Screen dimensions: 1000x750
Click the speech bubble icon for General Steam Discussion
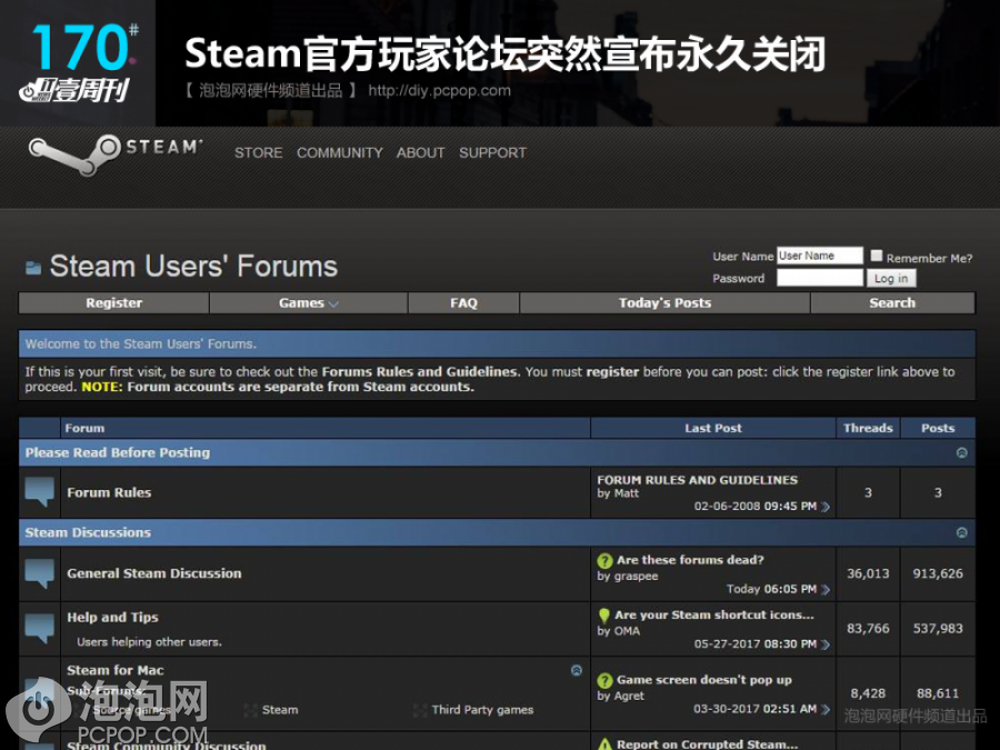40,573
